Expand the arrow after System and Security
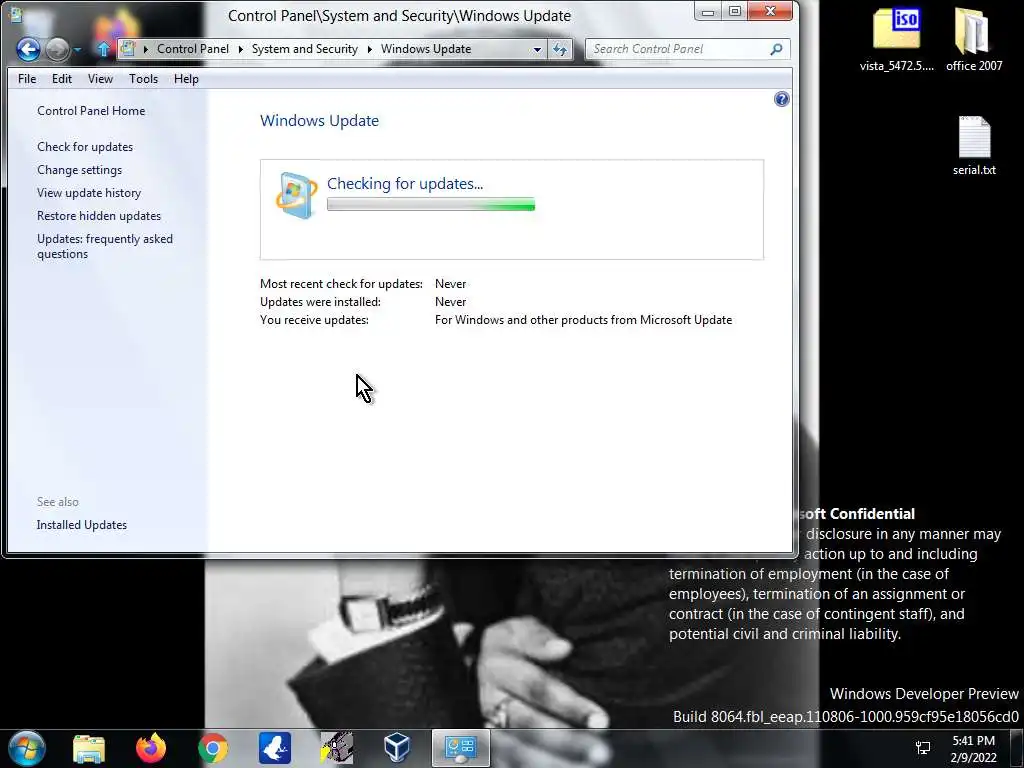 point(369,49)
